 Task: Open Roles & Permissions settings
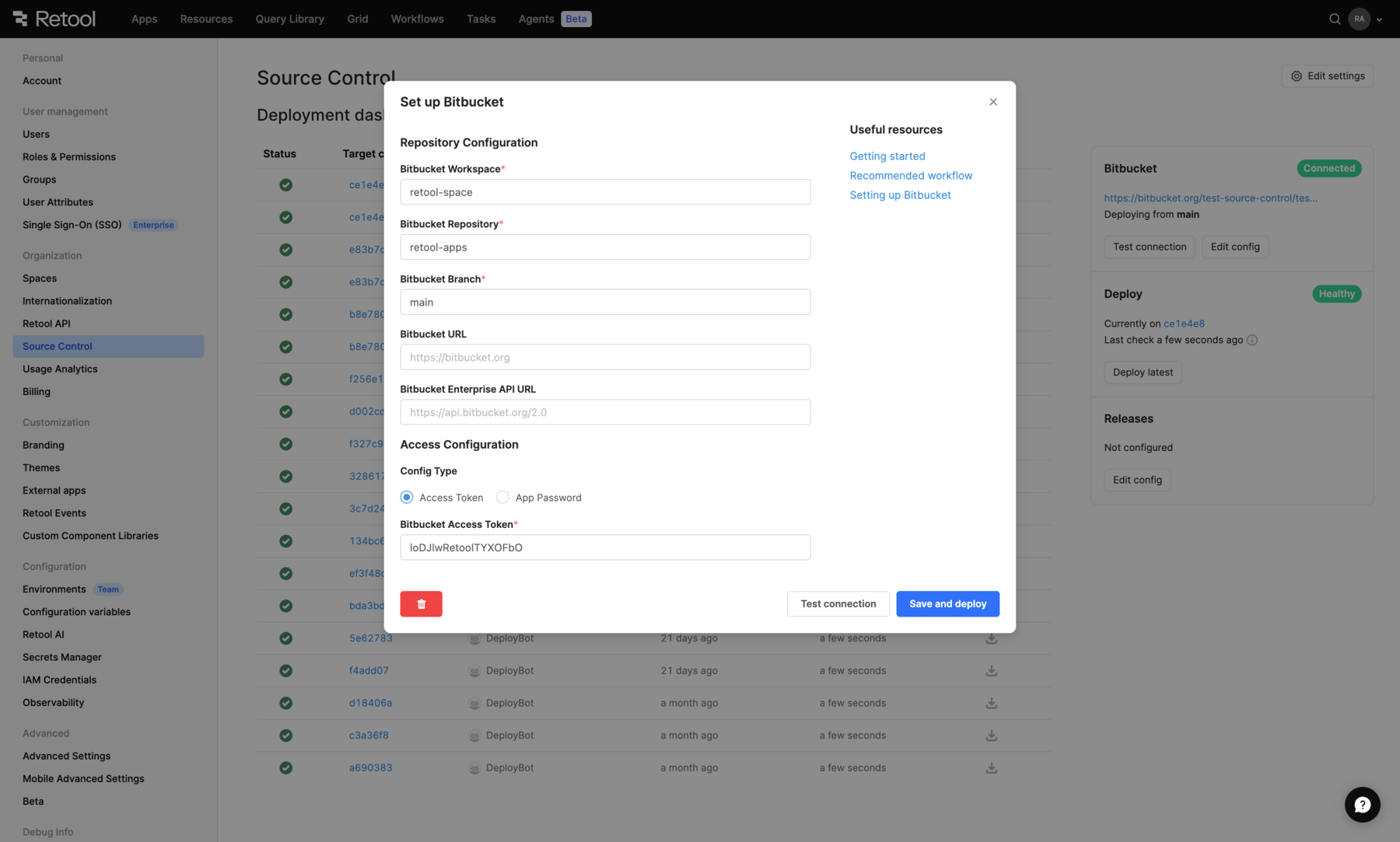point(69,156)
